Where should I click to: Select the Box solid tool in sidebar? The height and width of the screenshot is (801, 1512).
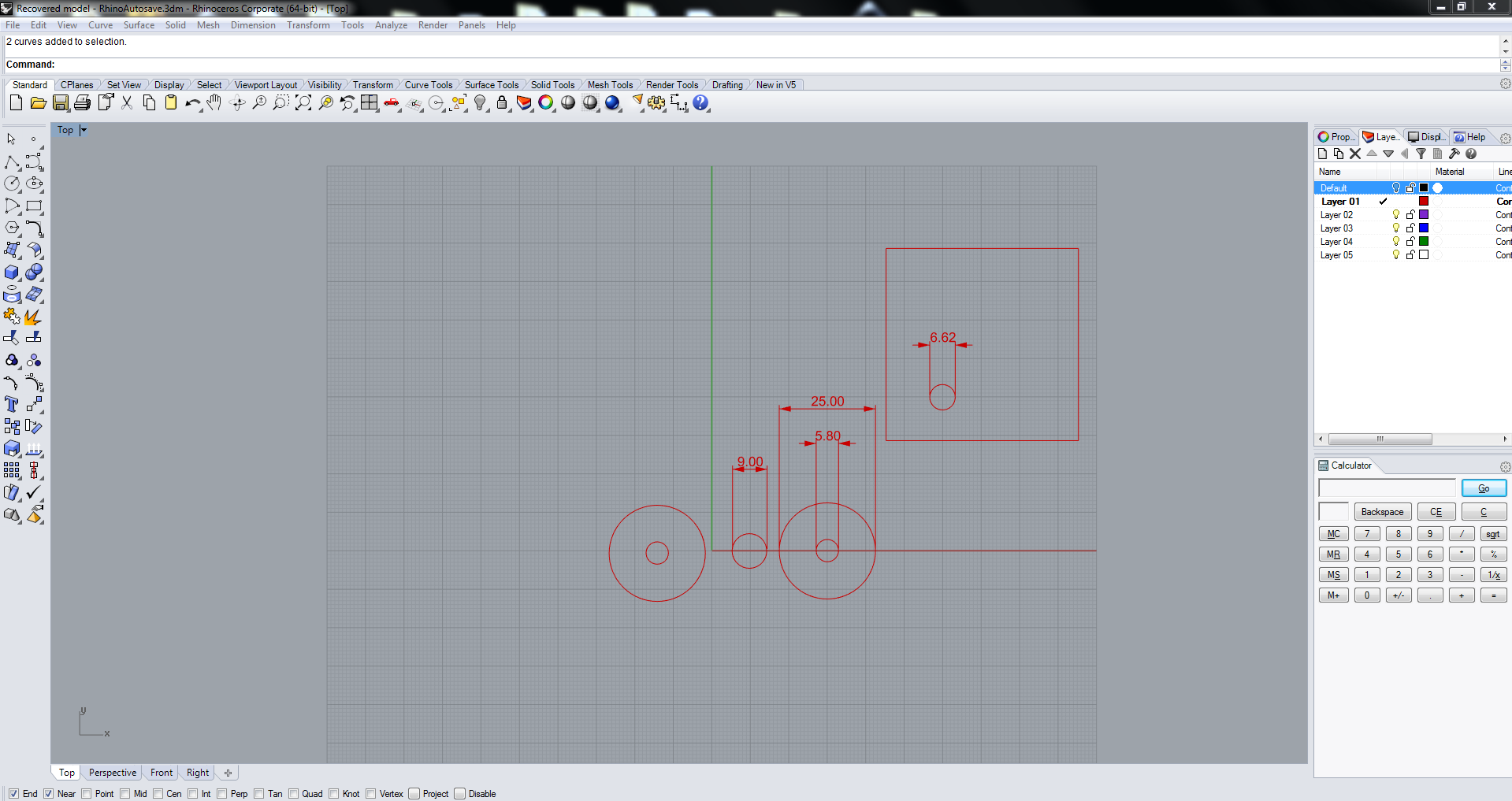(x=12, y=272)
